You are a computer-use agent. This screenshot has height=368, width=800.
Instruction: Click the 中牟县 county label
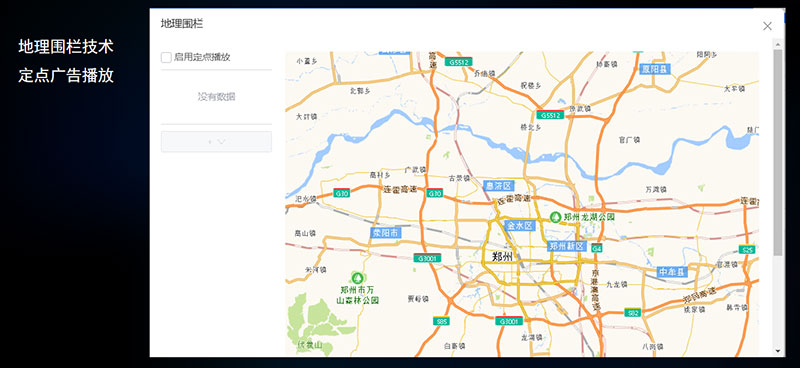tap(672, 272)
